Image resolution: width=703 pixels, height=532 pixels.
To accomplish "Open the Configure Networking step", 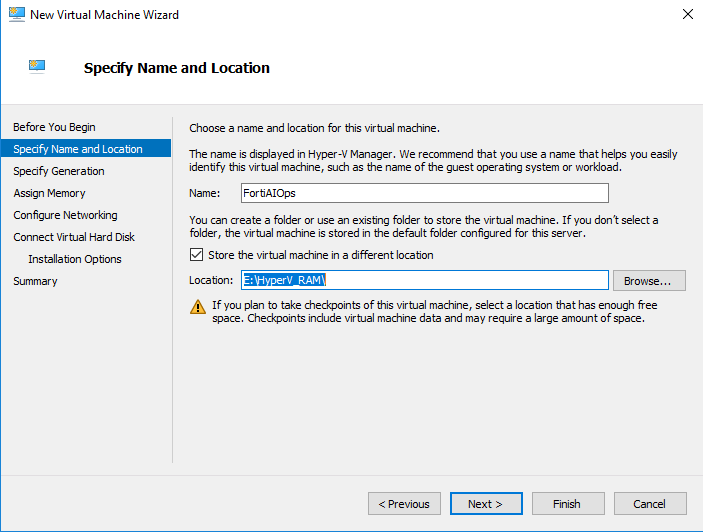I will [65, 215].
